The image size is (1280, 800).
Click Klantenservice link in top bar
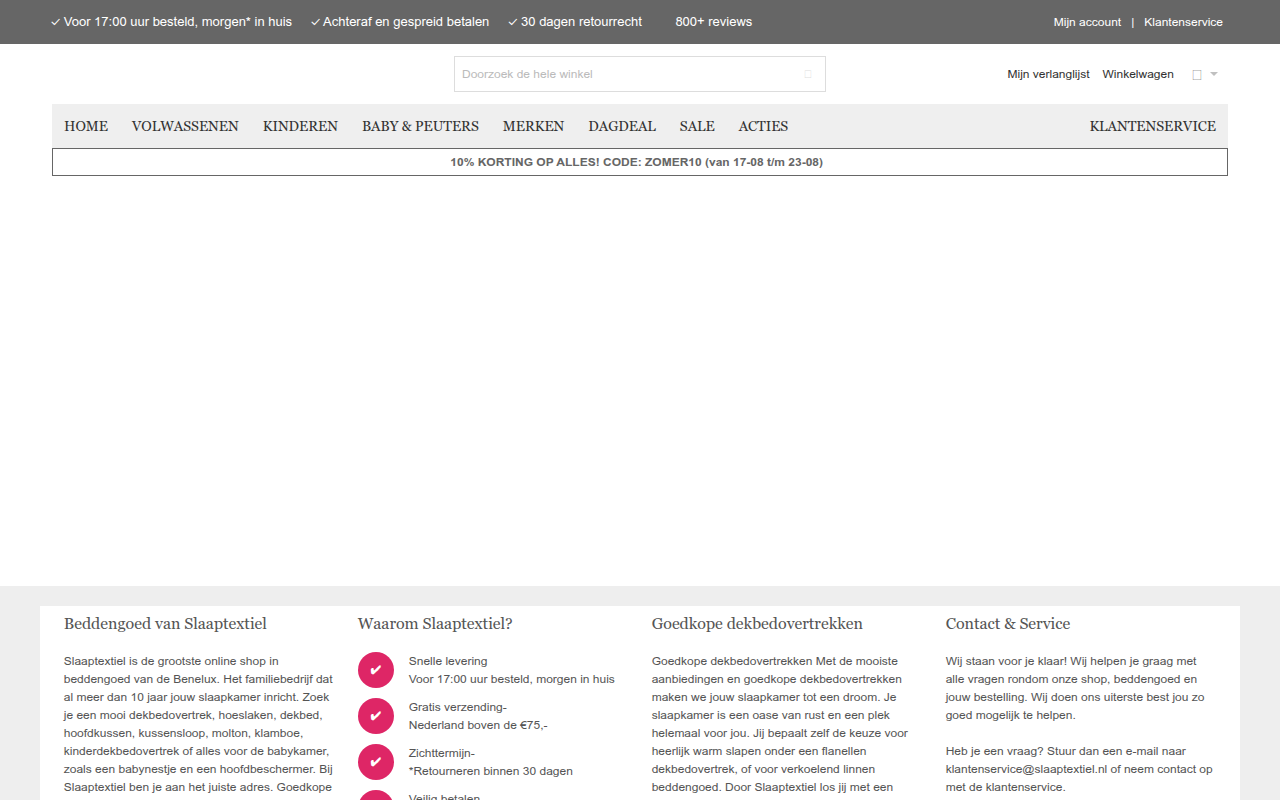[x=1183, y=22]
